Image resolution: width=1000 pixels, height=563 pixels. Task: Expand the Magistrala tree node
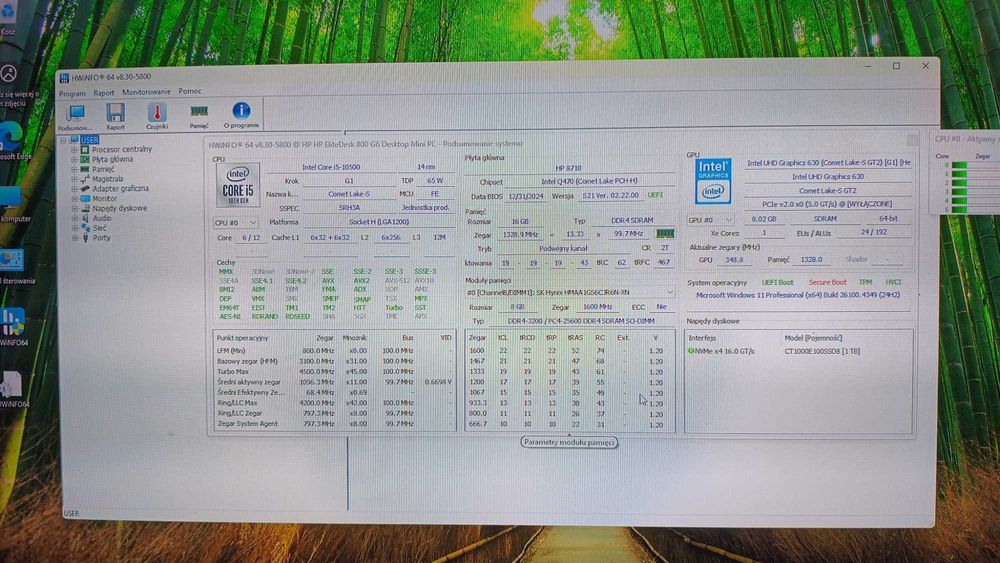click(x=74, y=179)
